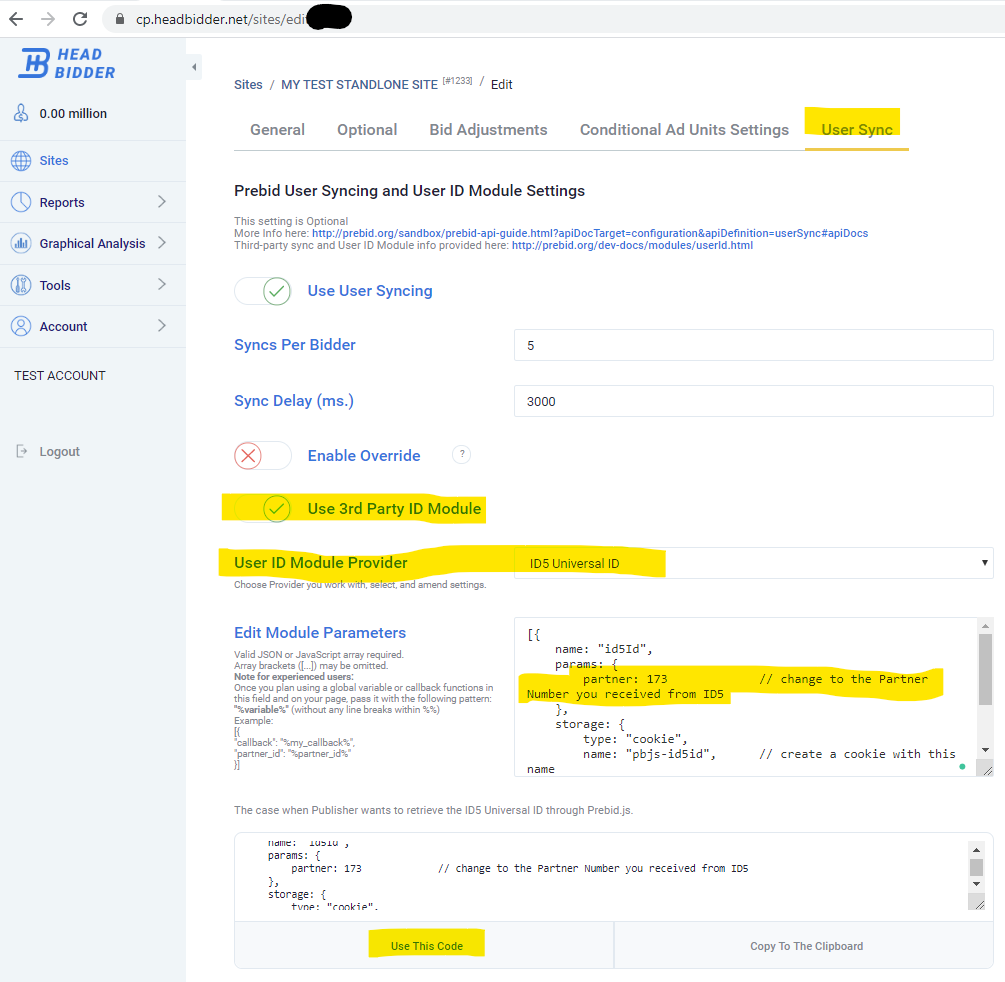The height and width of the screenshot is (982, 1005).
Task: Click the money bag balance icon
Action: (x=21, y=113)
